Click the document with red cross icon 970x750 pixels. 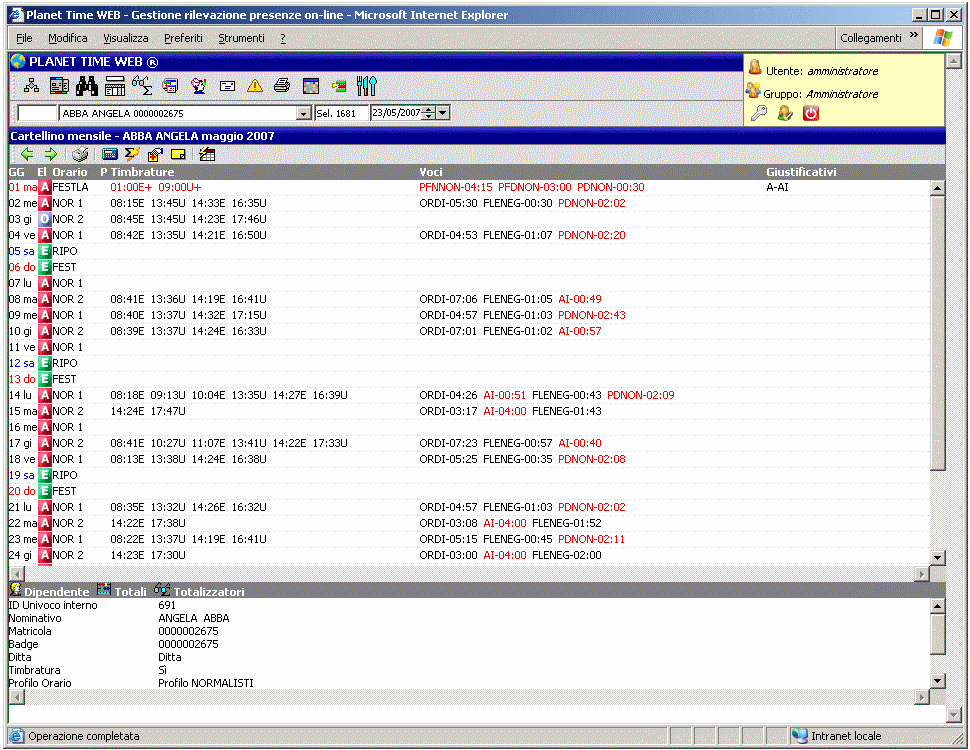[x=155, y=154]
